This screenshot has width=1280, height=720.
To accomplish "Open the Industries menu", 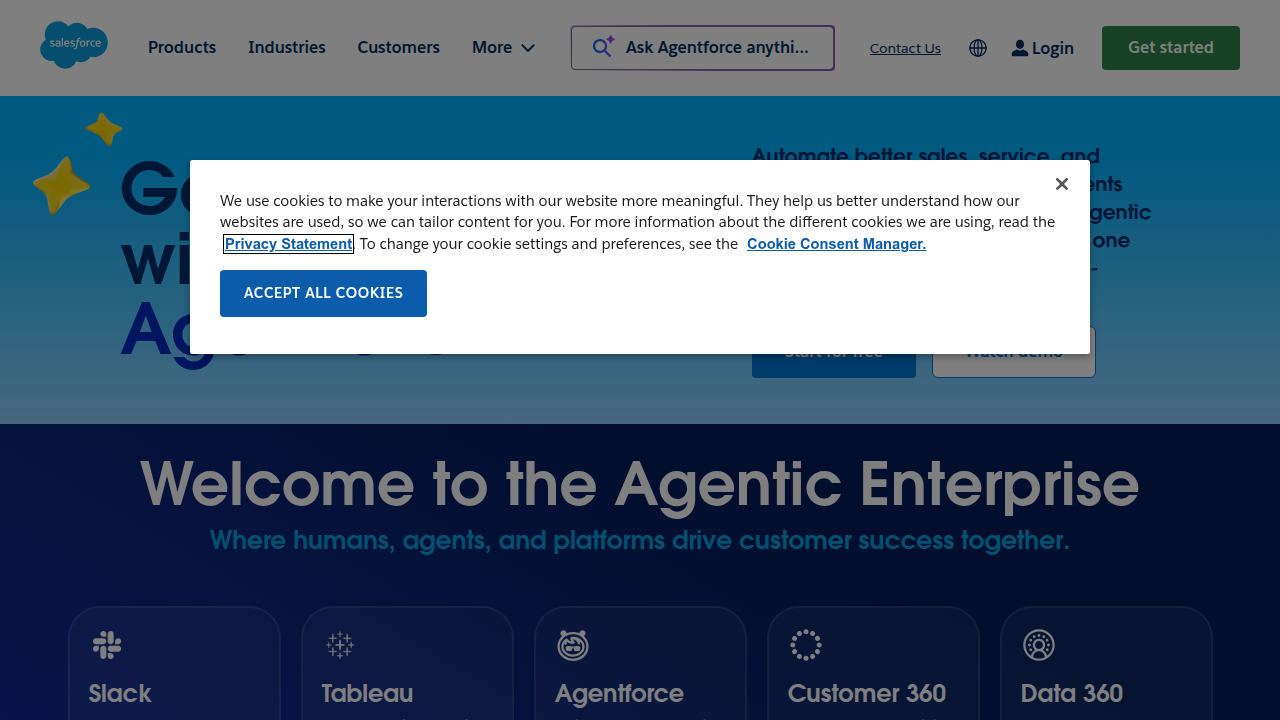I will point(287,47).
